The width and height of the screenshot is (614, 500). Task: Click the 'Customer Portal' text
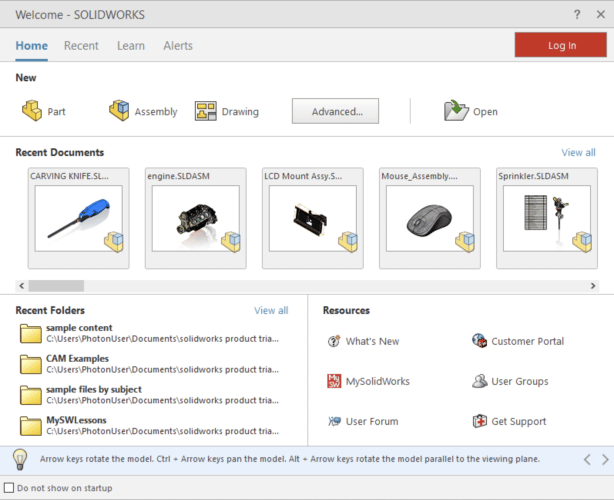pyautogui.click(x=527, y=341)
